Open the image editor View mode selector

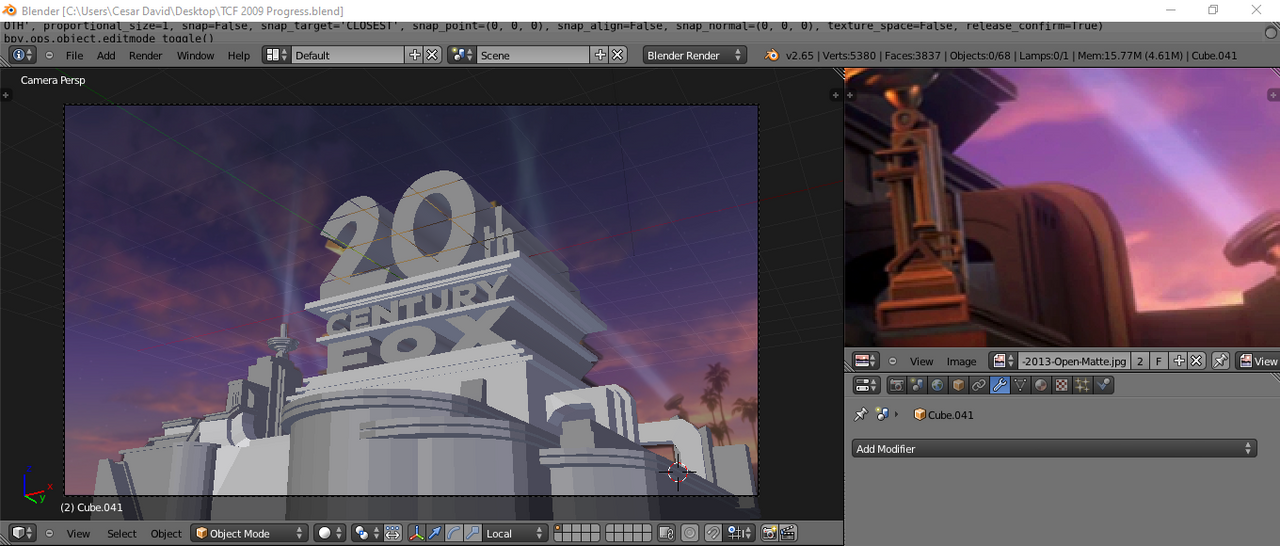click(1258, 361)
